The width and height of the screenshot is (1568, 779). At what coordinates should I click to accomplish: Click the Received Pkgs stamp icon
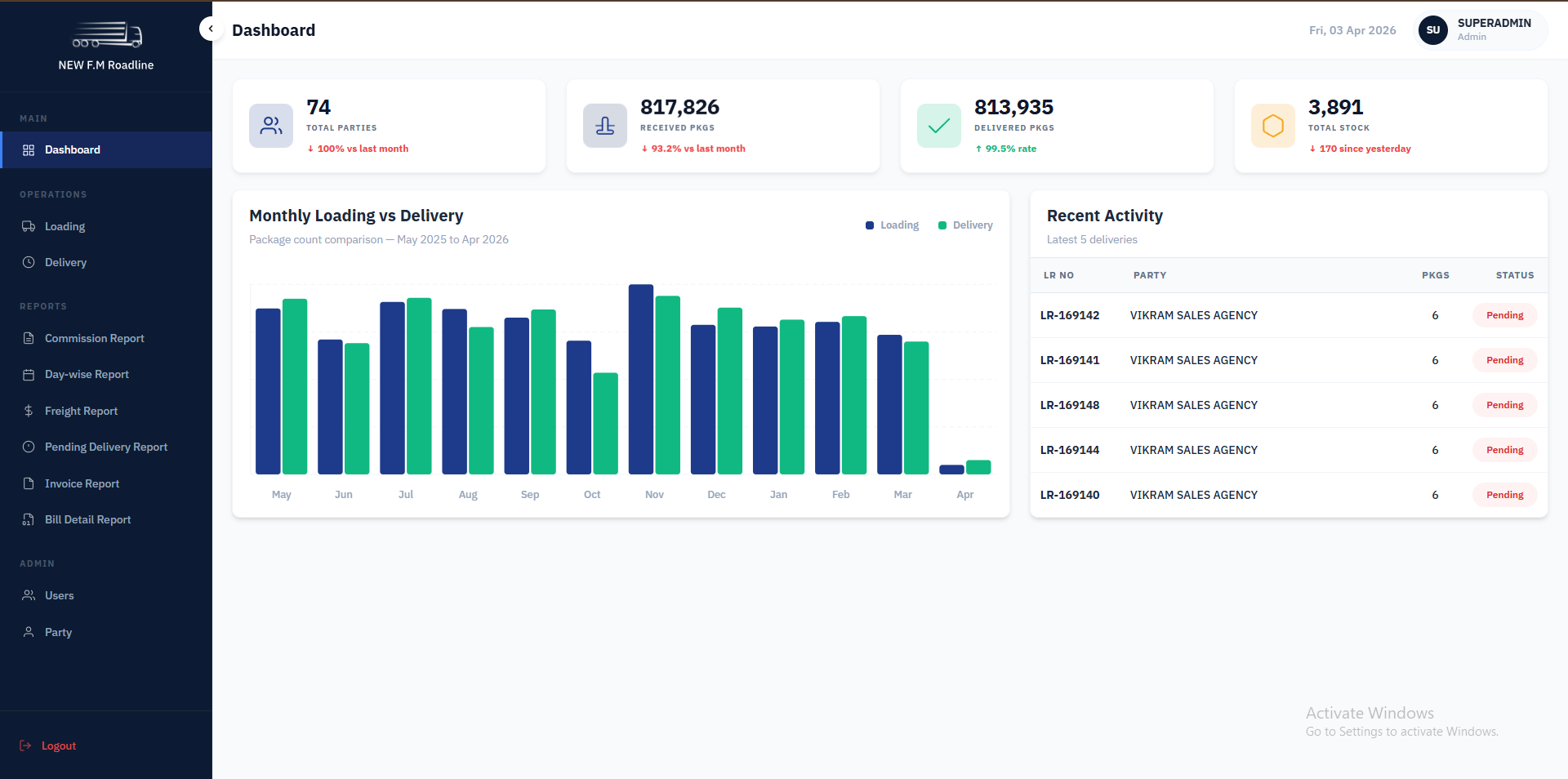click(605, 126)
